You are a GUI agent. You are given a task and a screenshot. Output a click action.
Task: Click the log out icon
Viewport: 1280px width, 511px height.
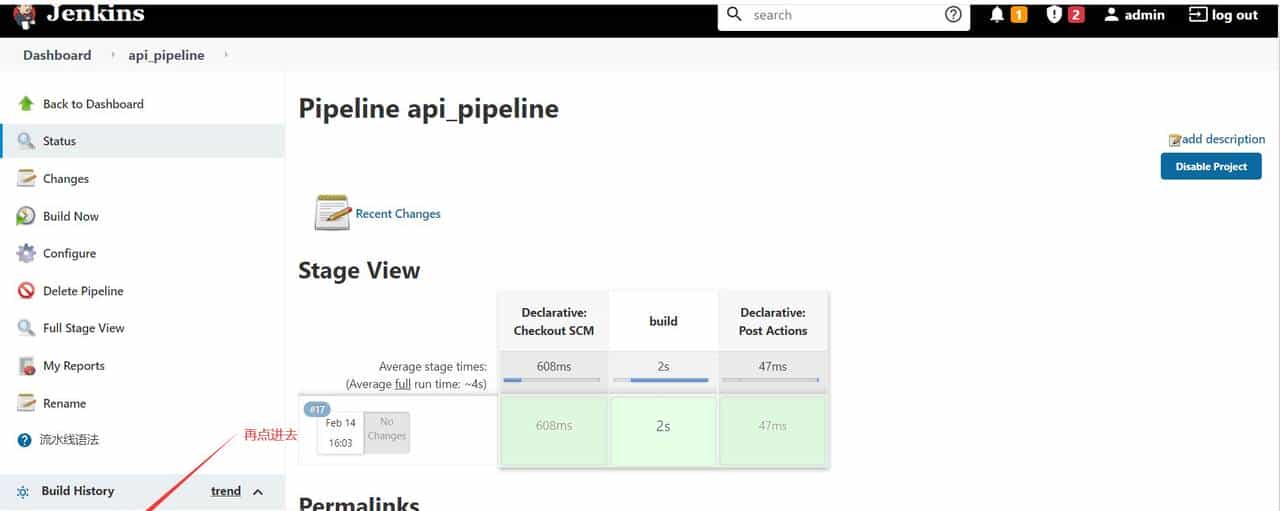pyautogui.click(x=1197, y=15)
